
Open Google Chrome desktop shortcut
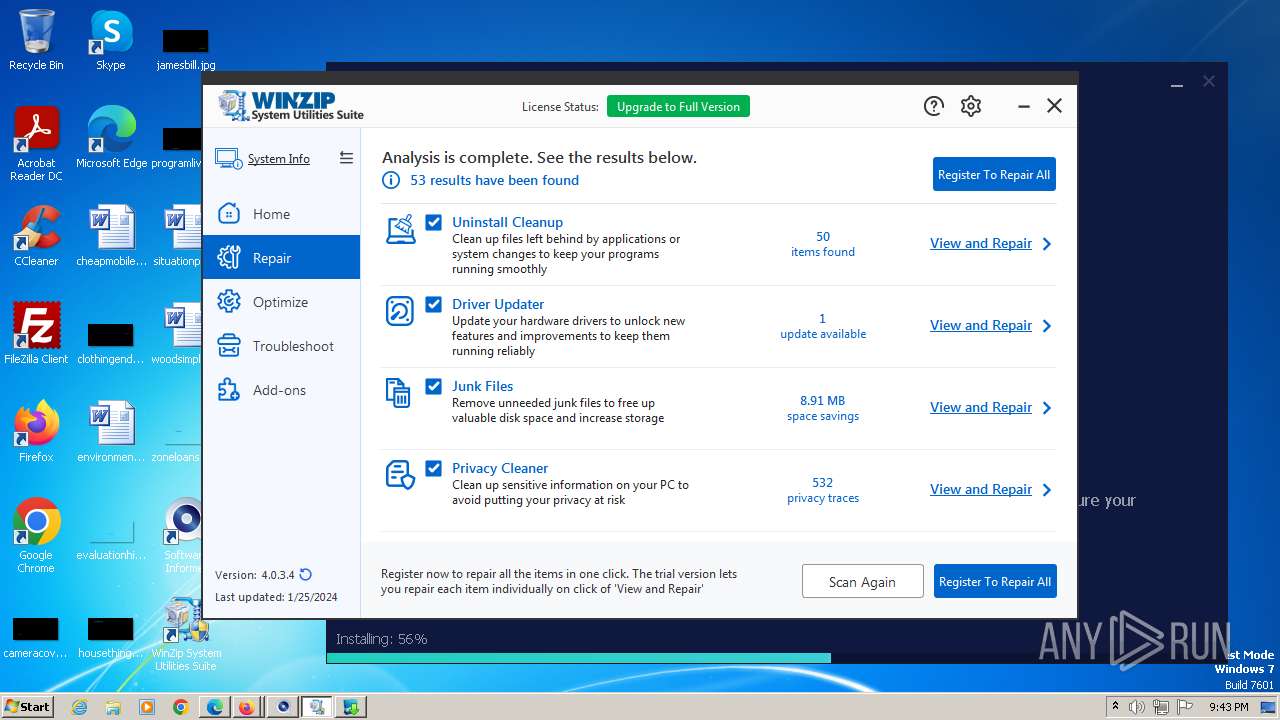pyautogui.click(x=36, y=536)
